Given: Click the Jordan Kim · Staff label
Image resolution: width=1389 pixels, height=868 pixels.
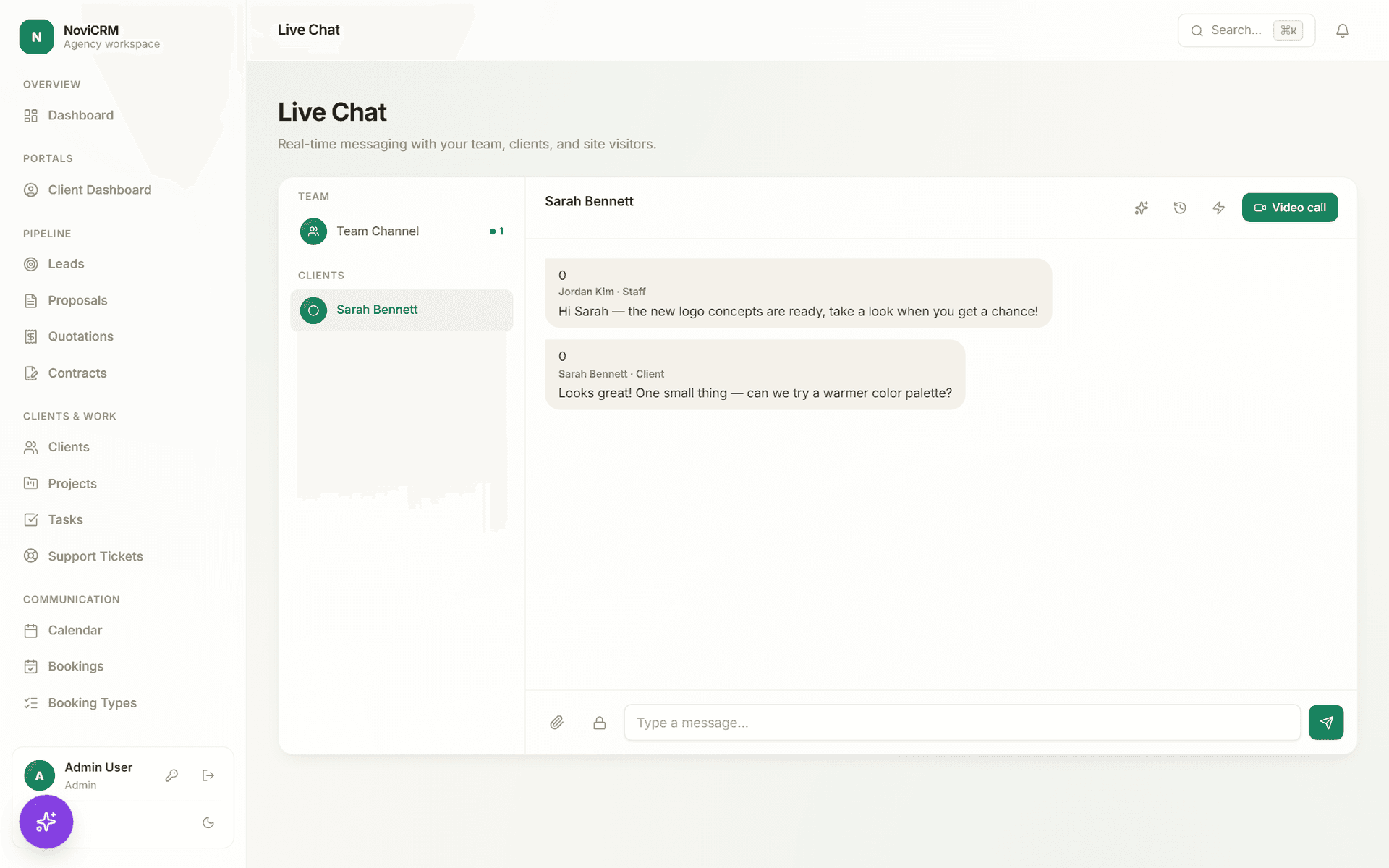Looking at the screenshot, I should [x=602, y=292].
